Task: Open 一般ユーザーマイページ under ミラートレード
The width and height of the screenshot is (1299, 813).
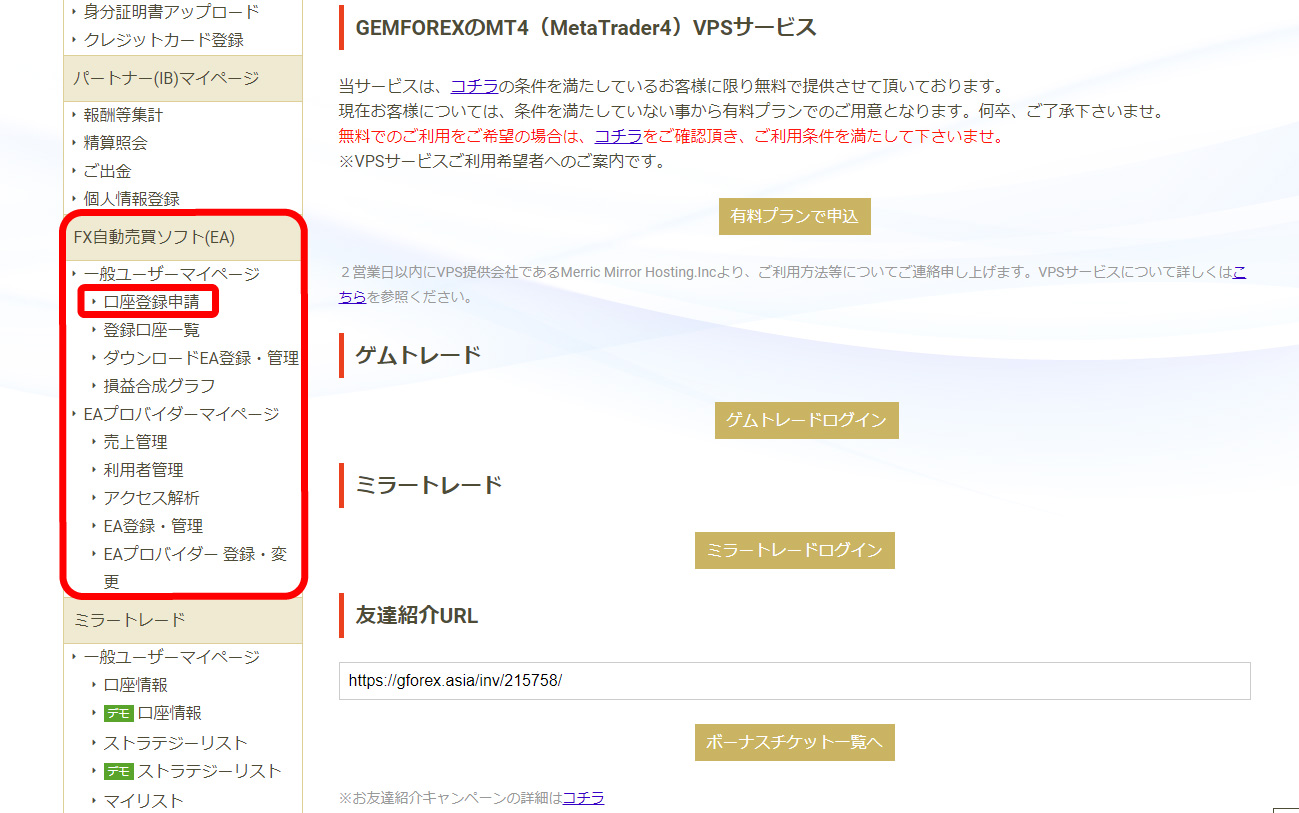Action: coord(172,657)
